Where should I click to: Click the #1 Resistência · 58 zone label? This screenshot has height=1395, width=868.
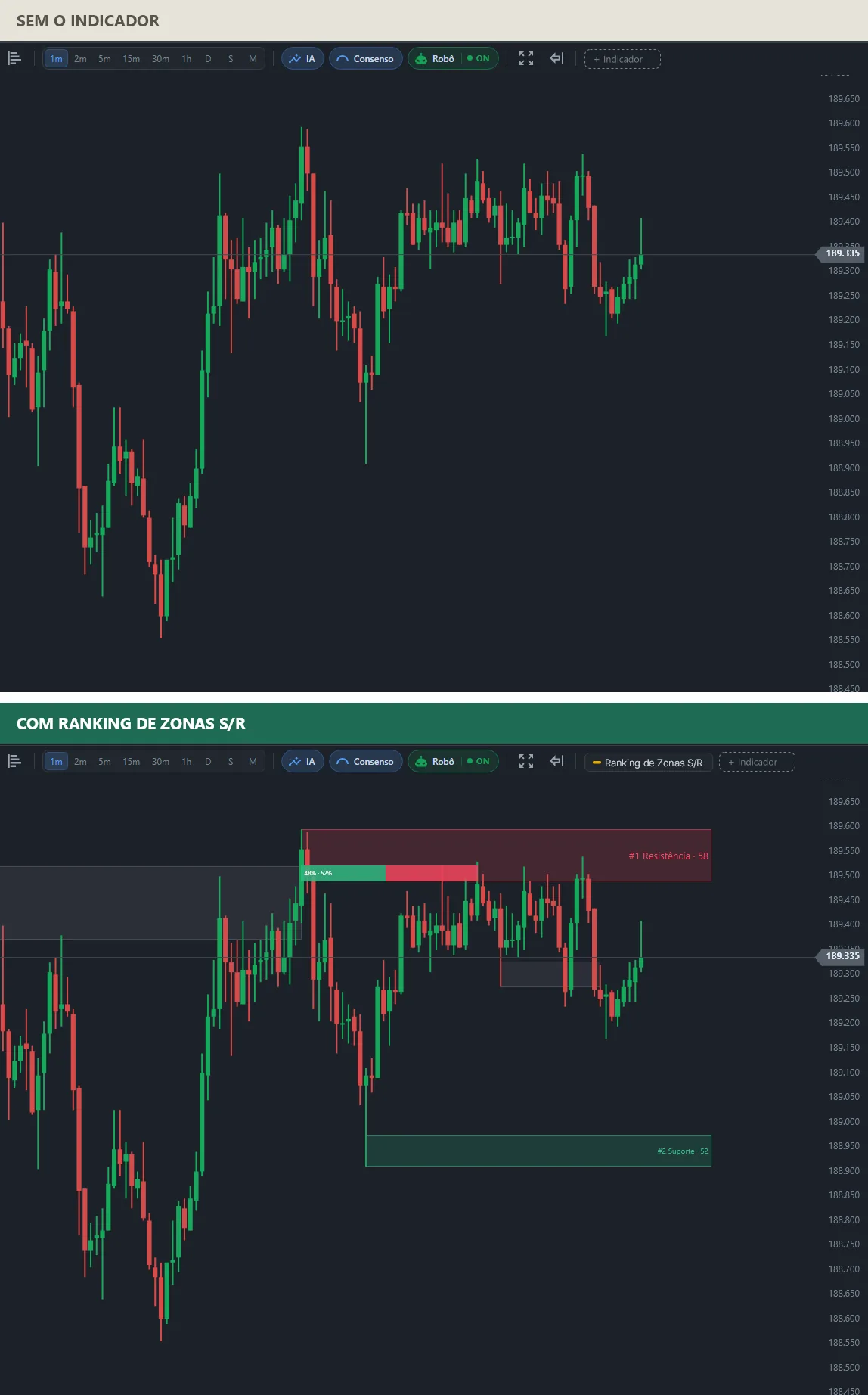click(x=668, y=856)
